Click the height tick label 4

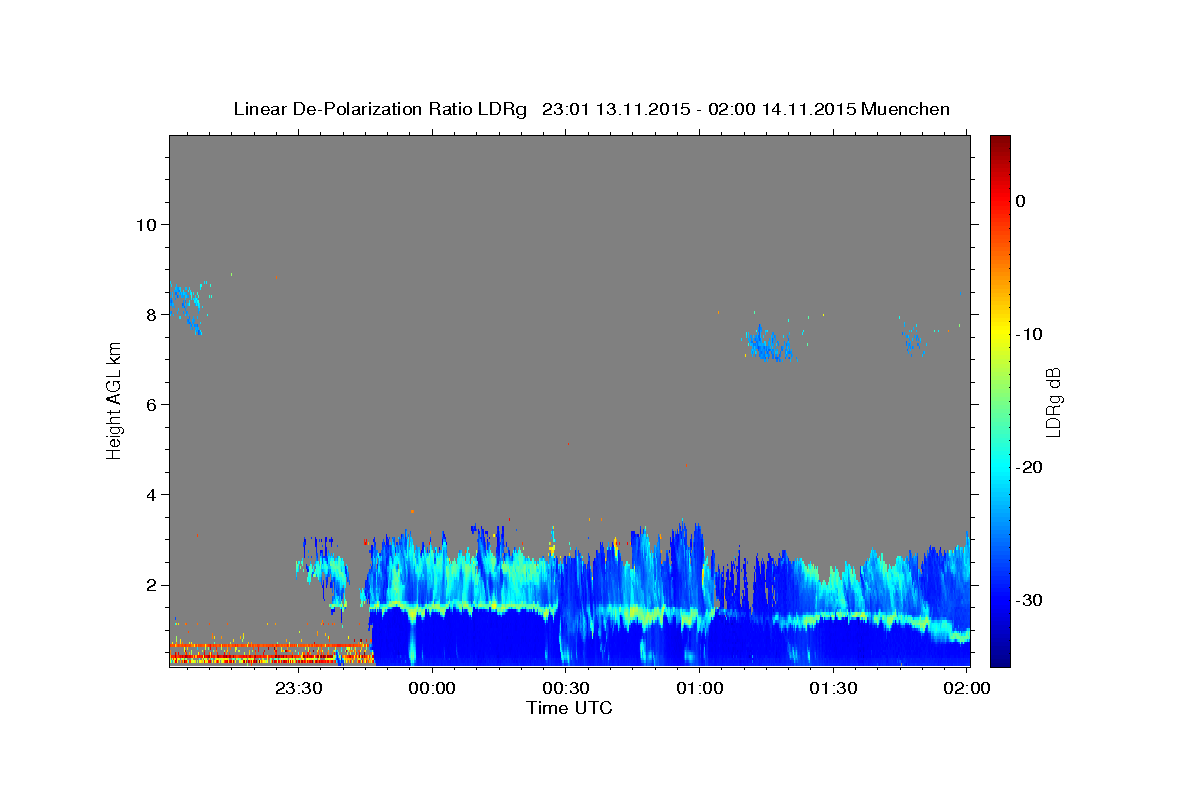(152, 494)
